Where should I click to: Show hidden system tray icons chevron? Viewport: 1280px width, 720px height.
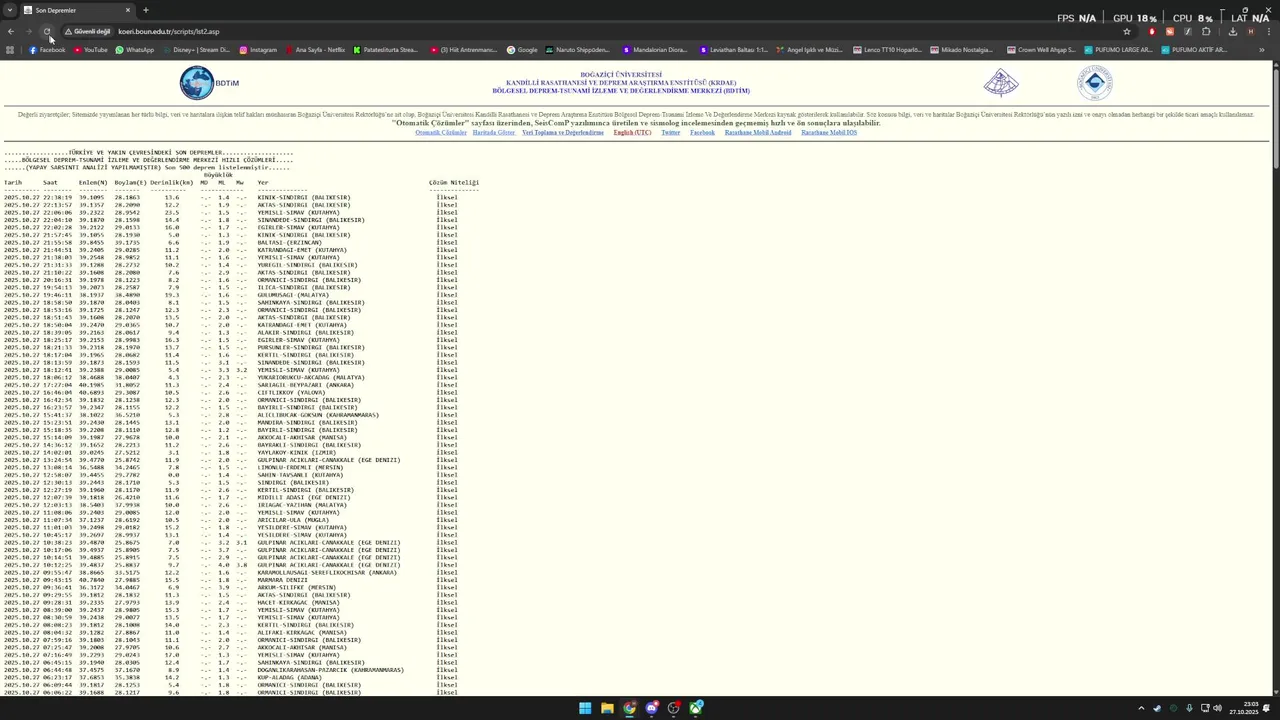click(x=1141, y=708)
